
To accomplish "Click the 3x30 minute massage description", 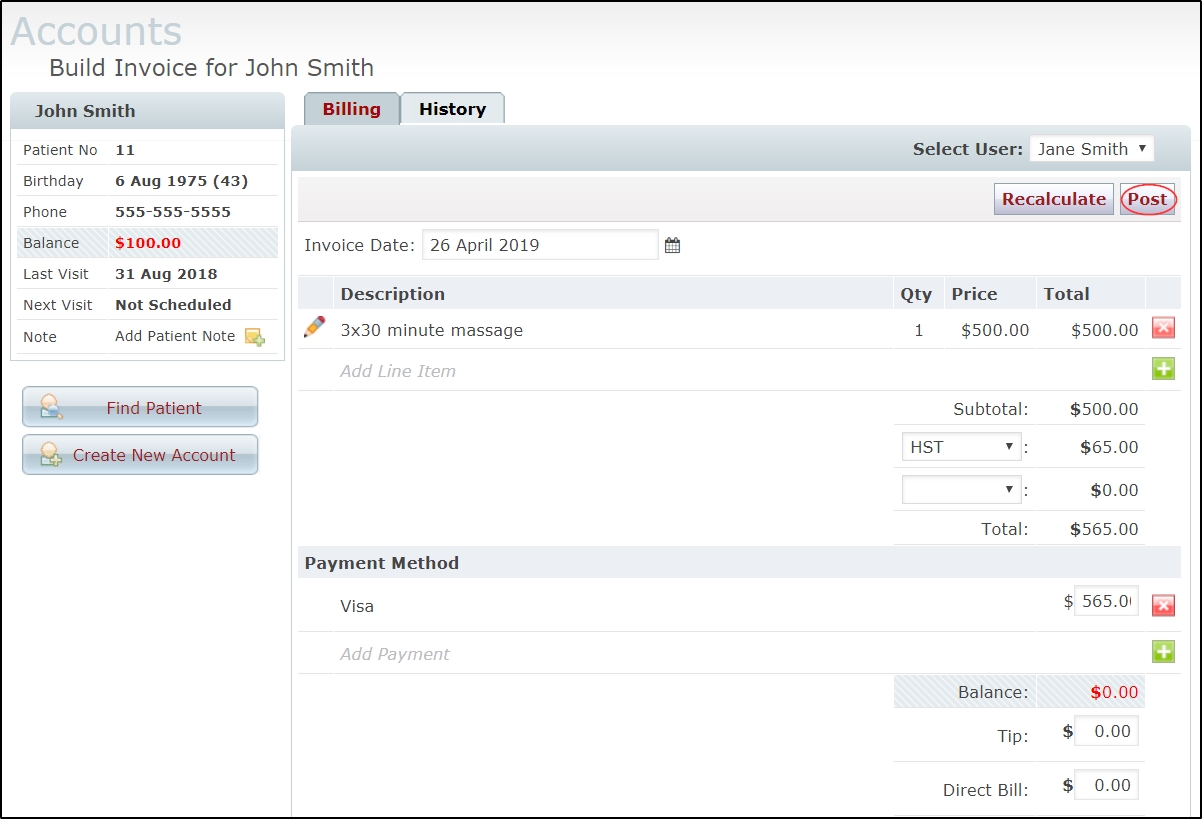I will point(432,330).
